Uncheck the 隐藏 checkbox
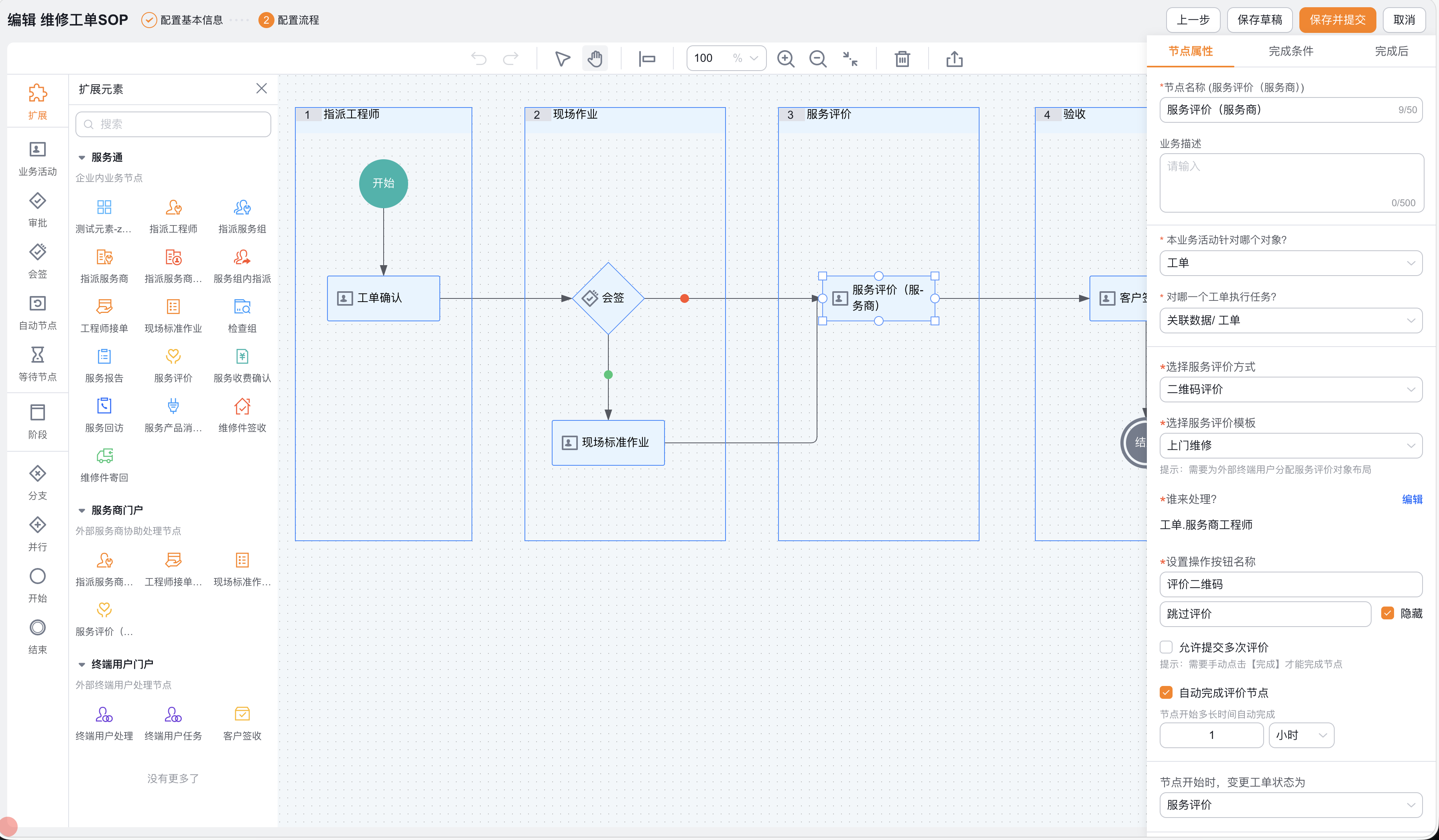The image size is (1439, 840). point(1388,613)
